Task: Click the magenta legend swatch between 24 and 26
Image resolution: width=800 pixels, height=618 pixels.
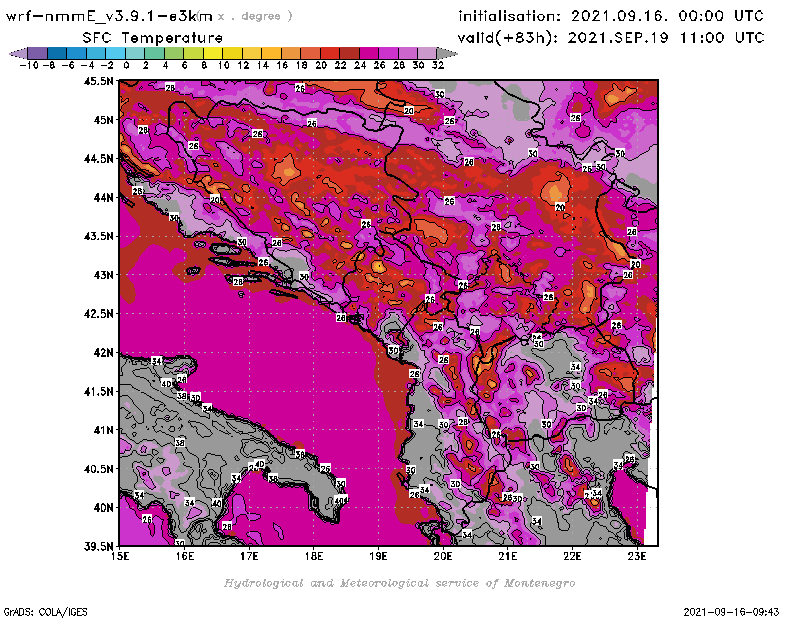Action: click(368, 53)
